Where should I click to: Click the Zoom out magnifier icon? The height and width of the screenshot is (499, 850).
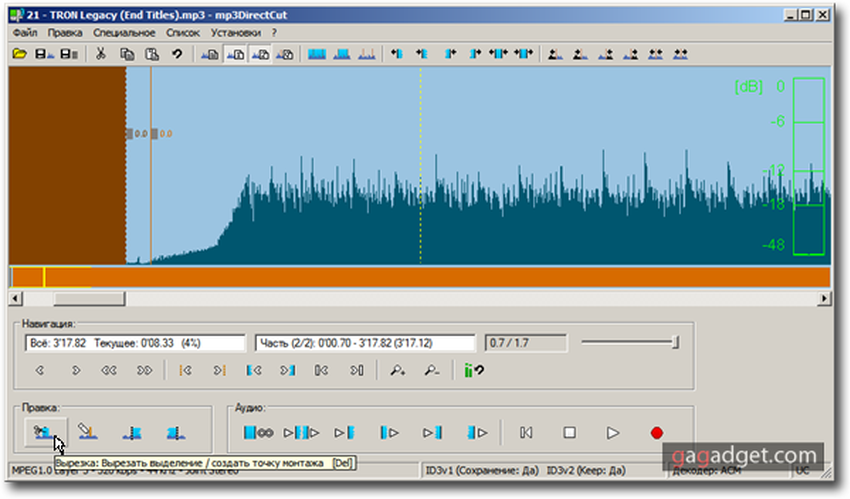pyautogui.click(x=431, y=370)
